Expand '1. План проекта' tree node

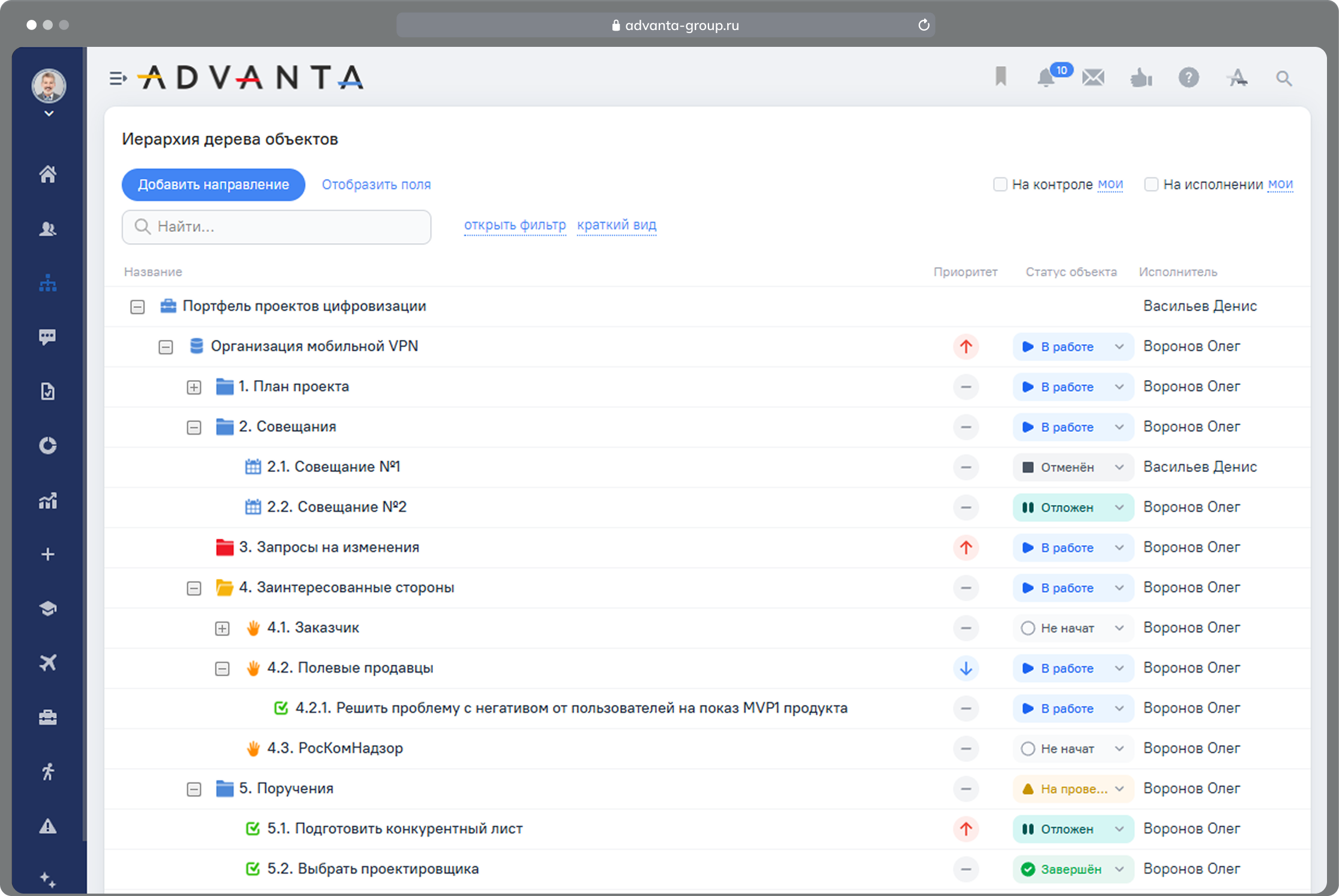pyautogui.click(x=193, y=387)
